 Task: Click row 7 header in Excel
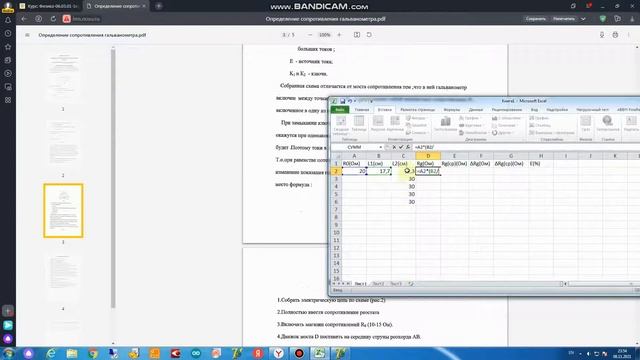point(336,209)
